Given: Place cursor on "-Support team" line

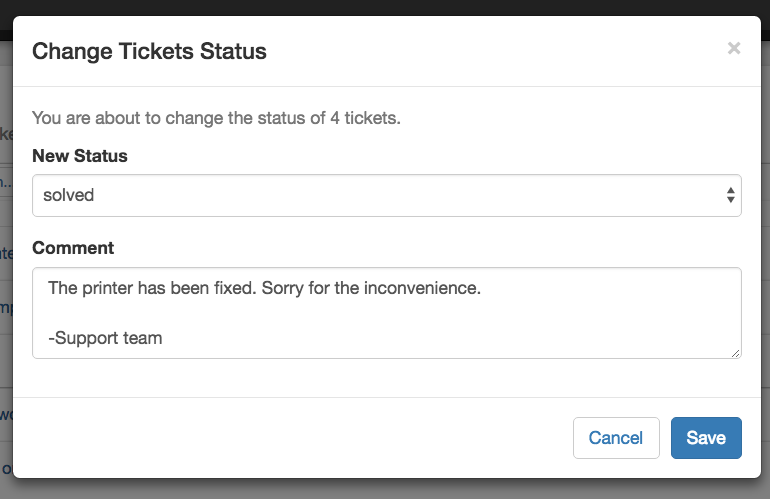Looking at the screenshot, I should click(x=105, y=338).
